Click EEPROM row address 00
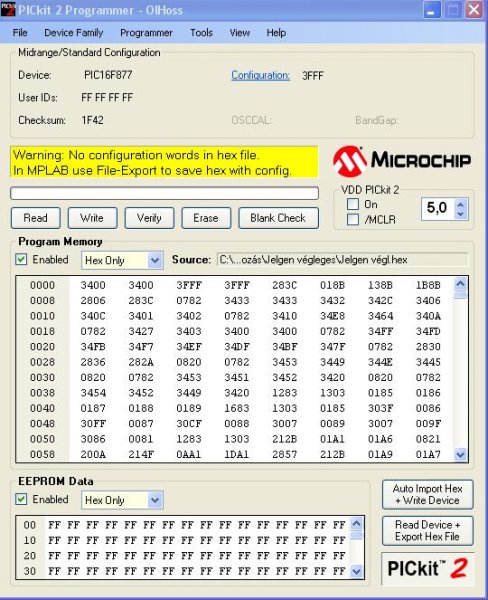488x600 pixels. point(29,525)
